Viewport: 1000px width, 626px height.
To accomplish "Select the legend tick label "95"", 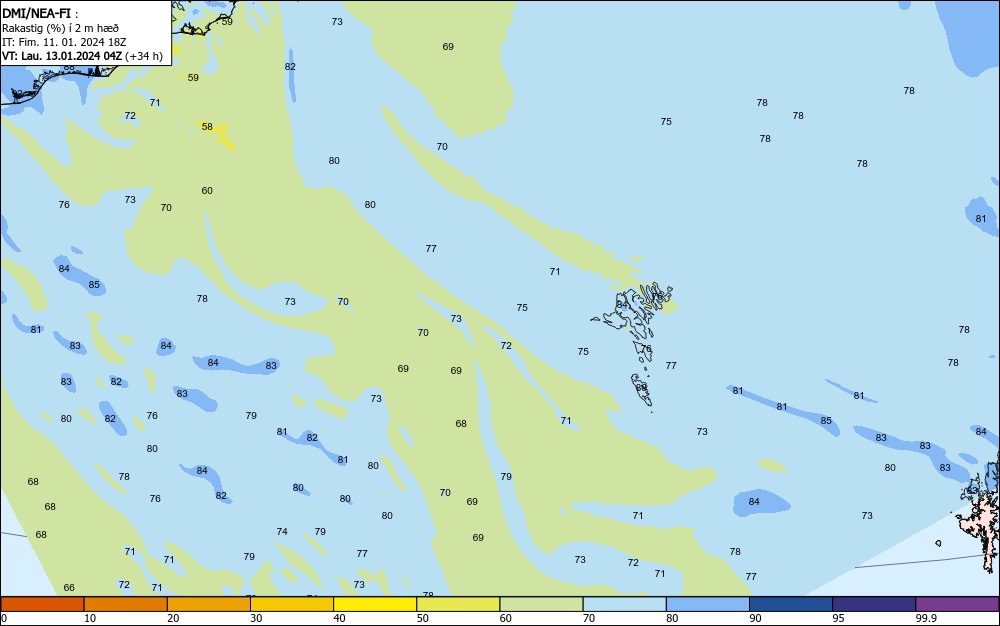I will pos(839,618).
